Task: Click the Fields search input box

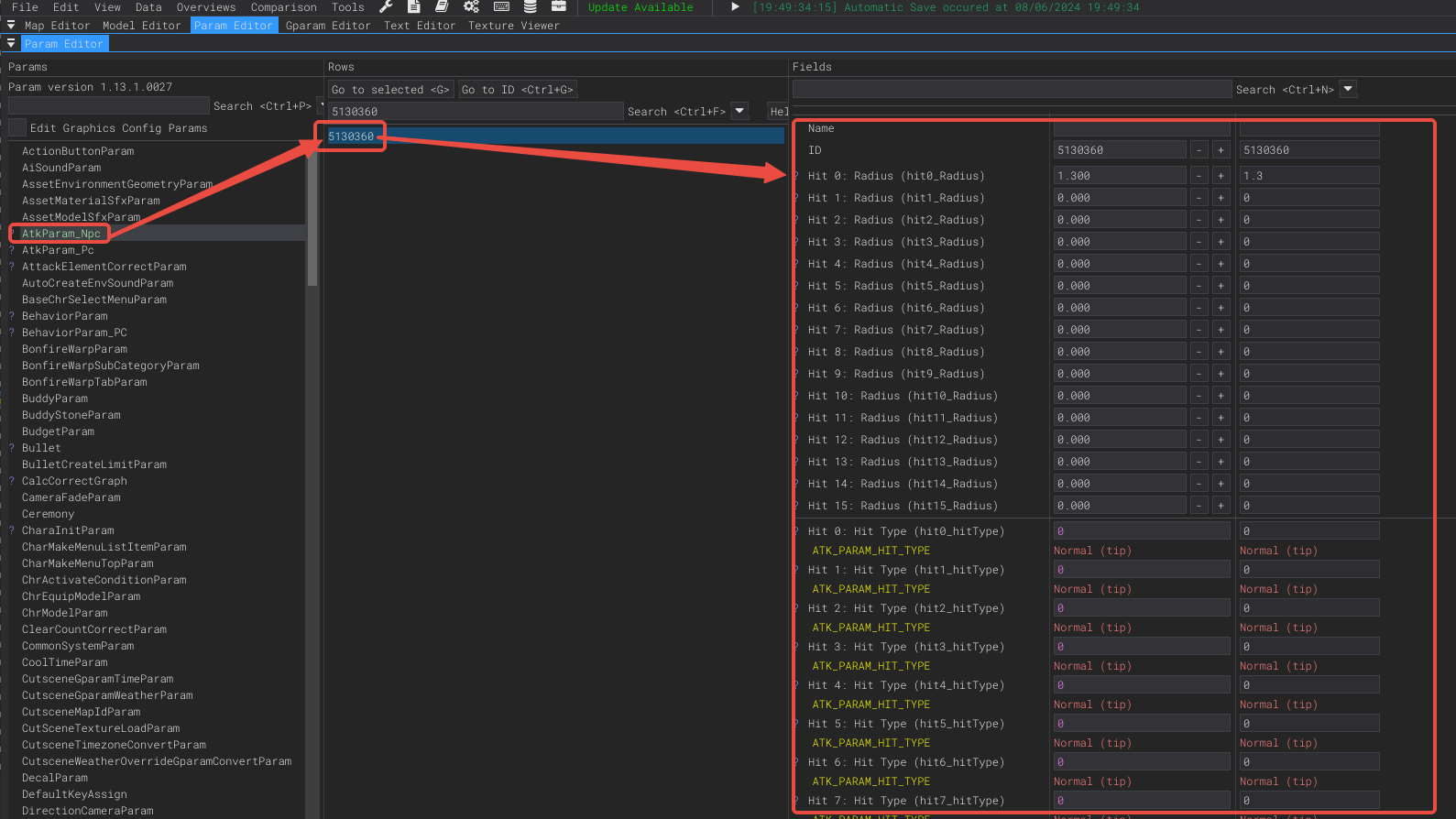Action: (1012, 89)
